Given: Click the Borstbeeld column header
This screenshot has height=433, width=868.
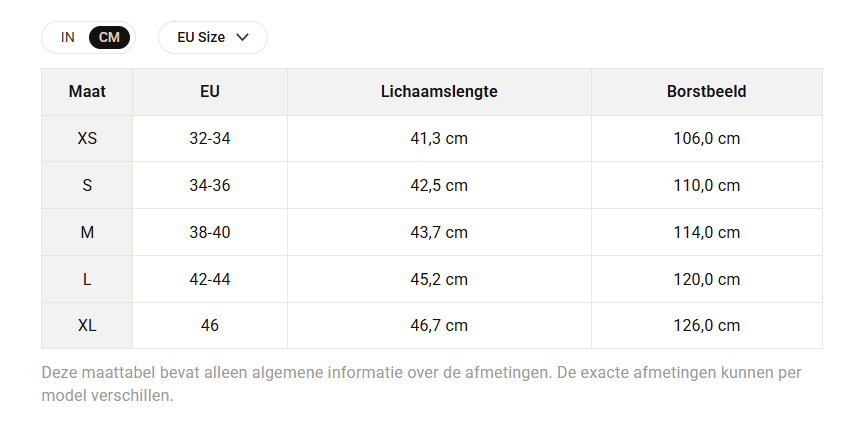Looking at the screenshot, I should tap(706, 92).
